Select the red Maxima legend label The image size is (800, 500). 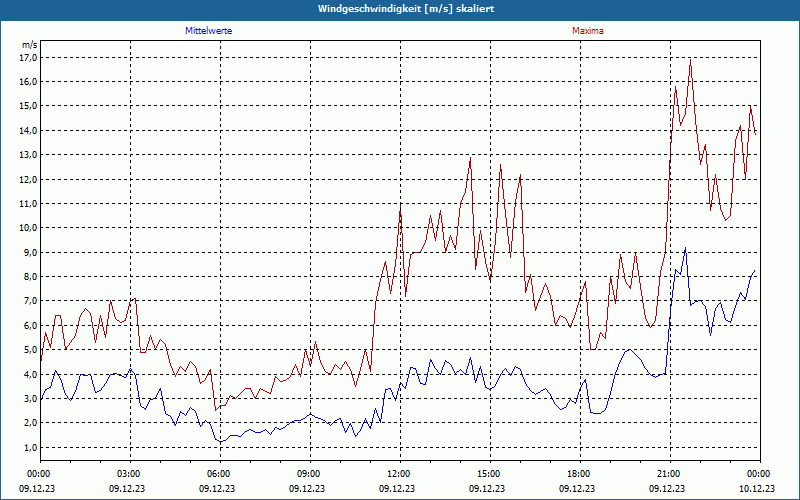point(587,31)
